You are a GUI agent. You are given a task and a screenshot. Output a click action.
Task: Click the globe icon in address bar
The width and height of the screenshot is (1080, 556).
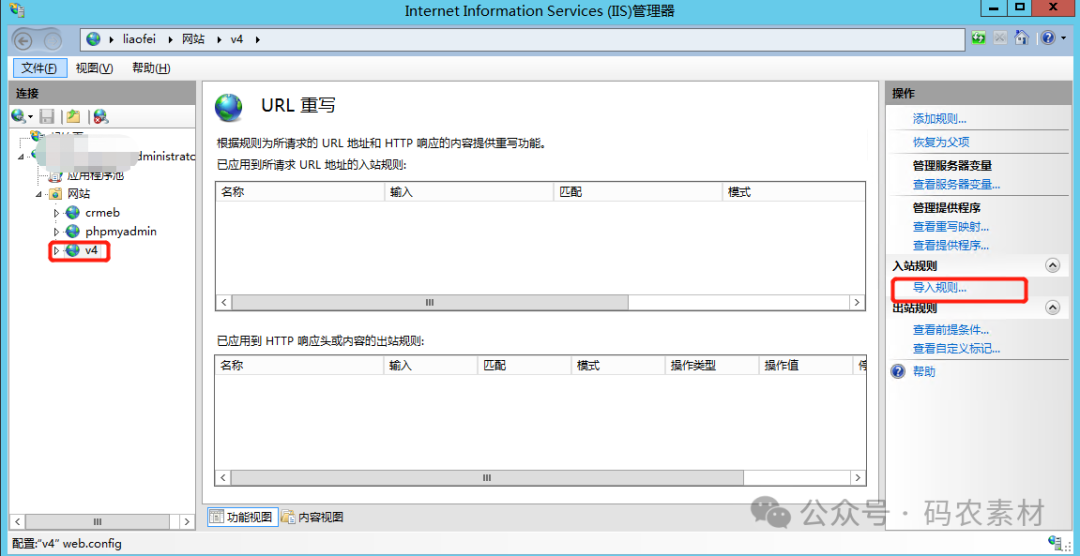(x=94, y=39)
